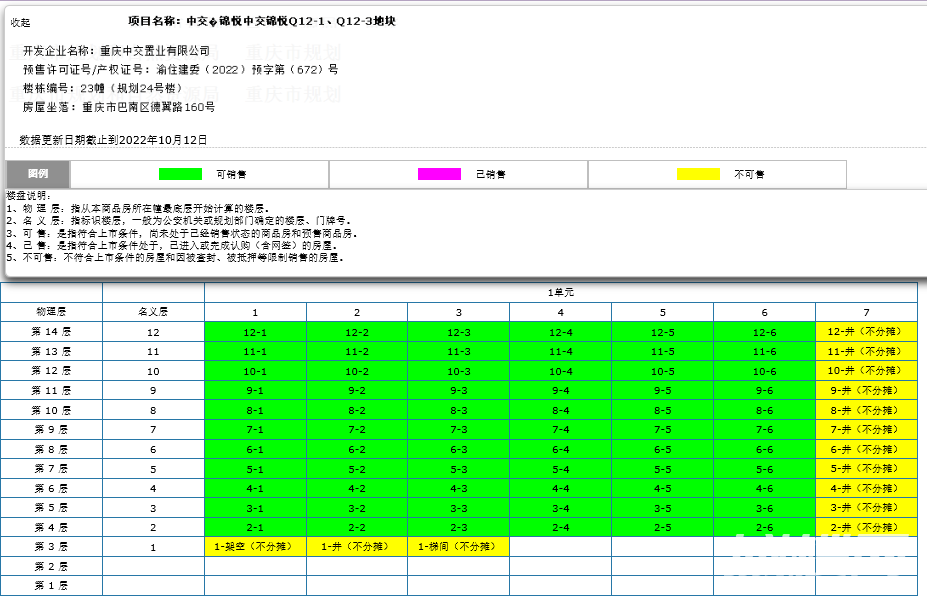The image size is (927, 601).
Task: Open unit 10-1 cell
Action: coord(255,371)
